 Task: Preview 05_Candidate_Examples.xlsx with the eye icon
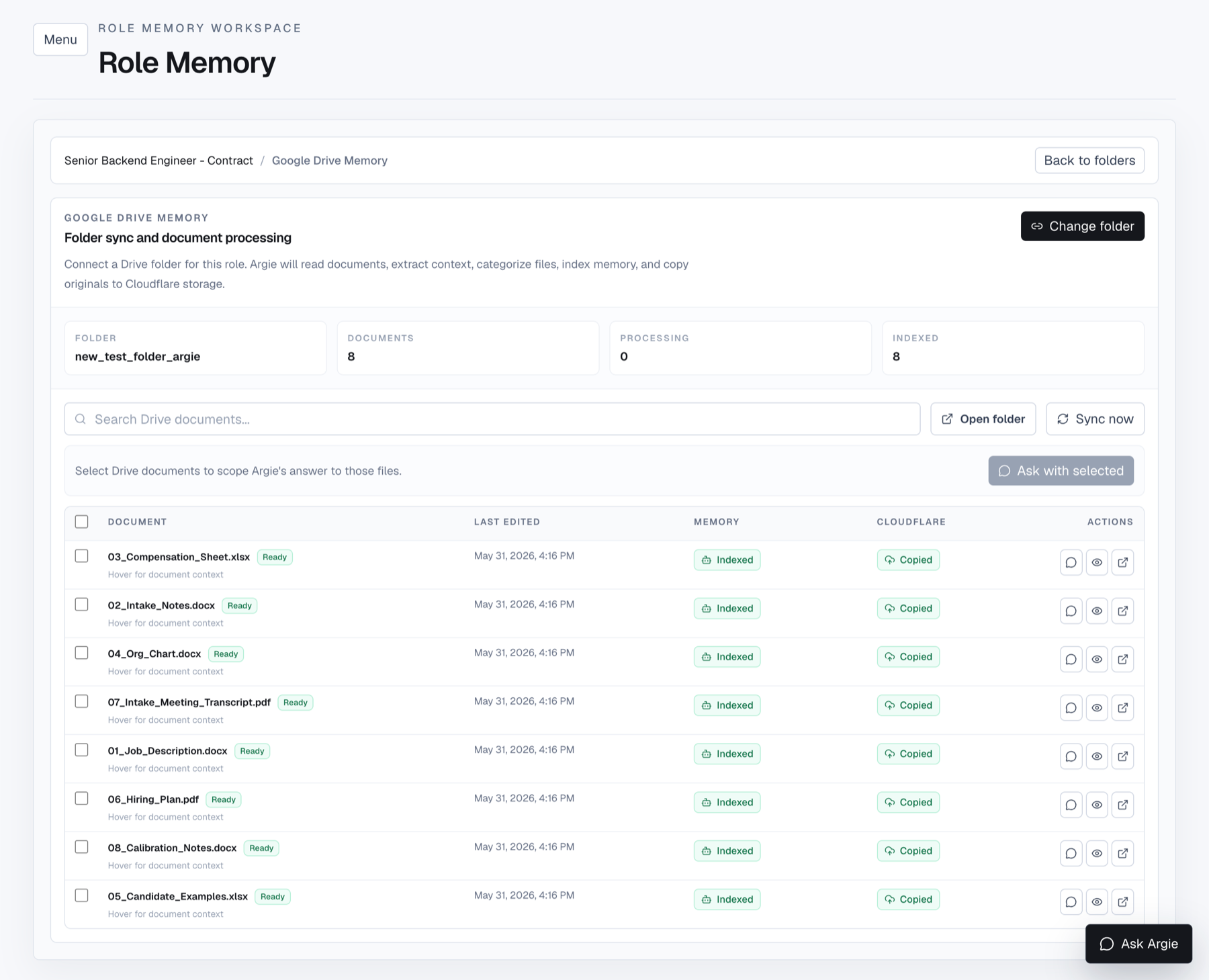click(x=1097, y=901)
